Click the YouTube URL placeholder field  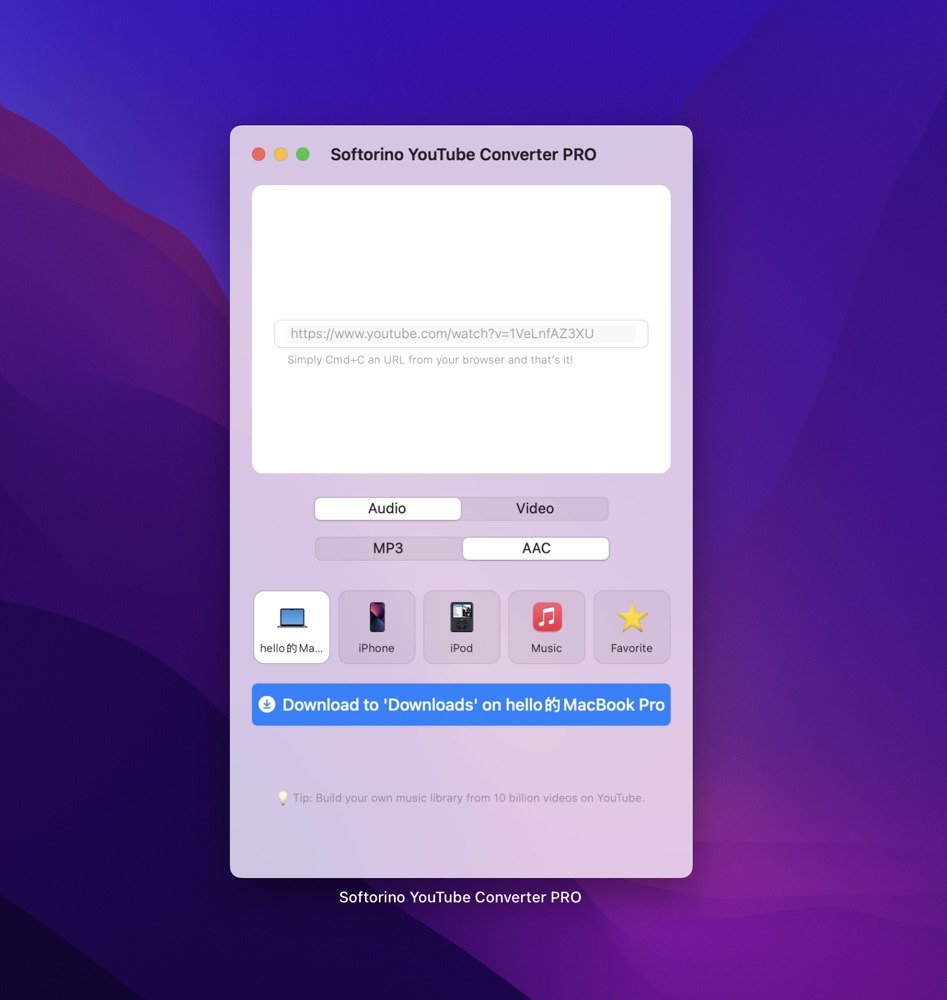tap(460, 333)
